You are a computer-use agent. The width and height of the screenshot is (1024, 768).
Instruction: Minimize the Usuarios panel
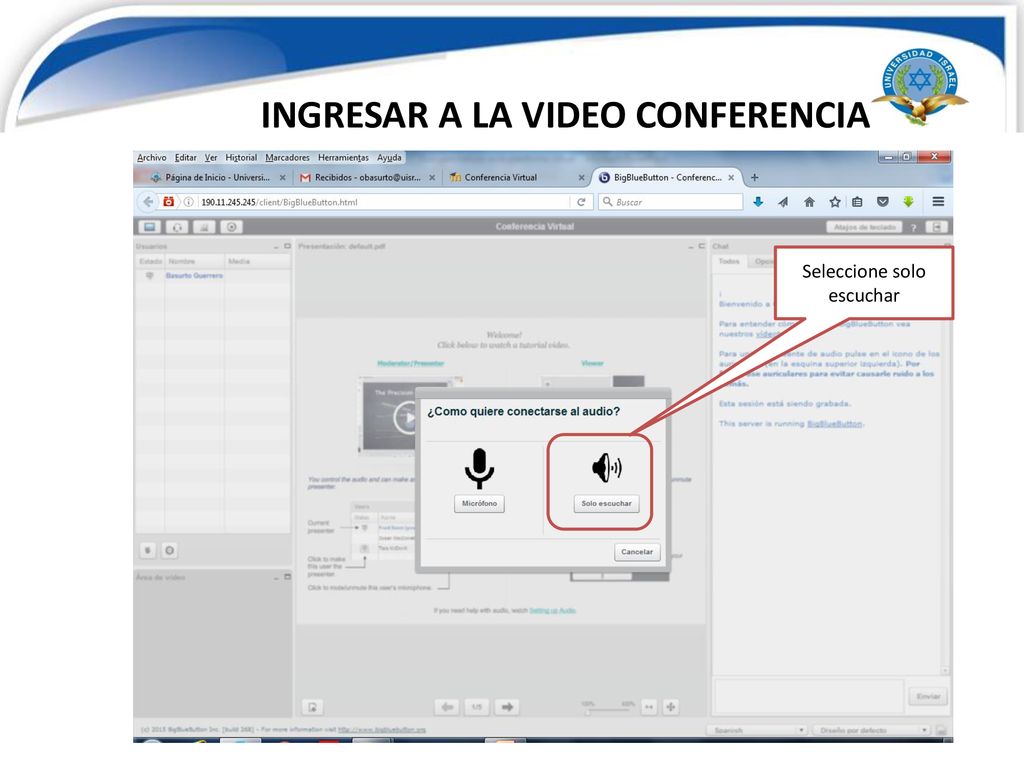pos(276,247)
